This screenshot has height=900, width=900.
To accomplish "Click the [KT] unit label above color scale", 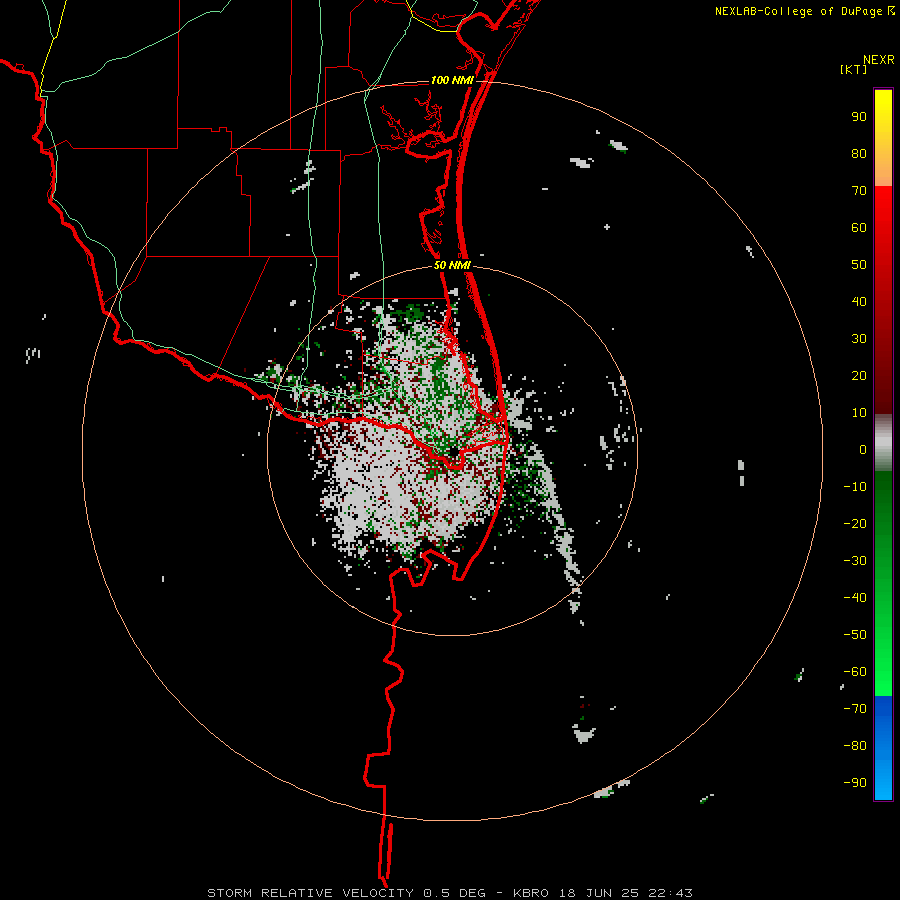I will [x=854, y=69].
